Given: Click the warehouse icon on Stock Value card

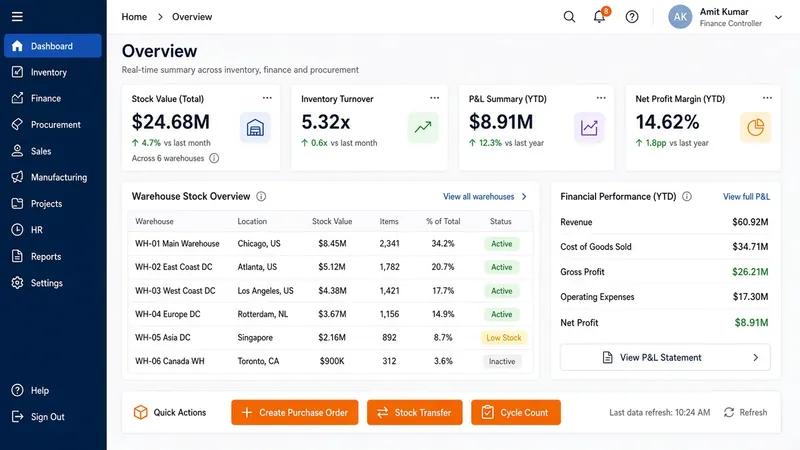Looking at the screenshot, I should [x=255, y=128].
